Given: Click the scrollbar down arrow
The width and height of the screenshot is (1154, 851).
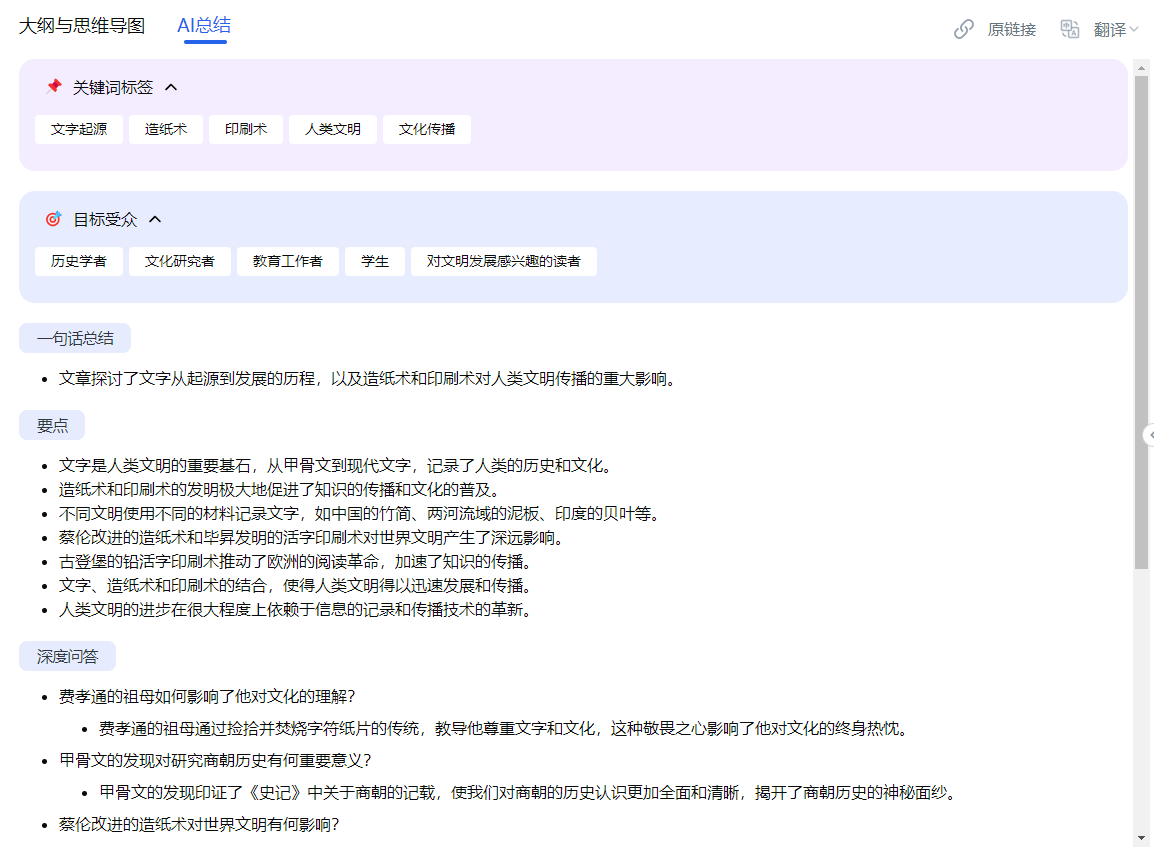Looking at the screenshot, I should point(1141,837).
